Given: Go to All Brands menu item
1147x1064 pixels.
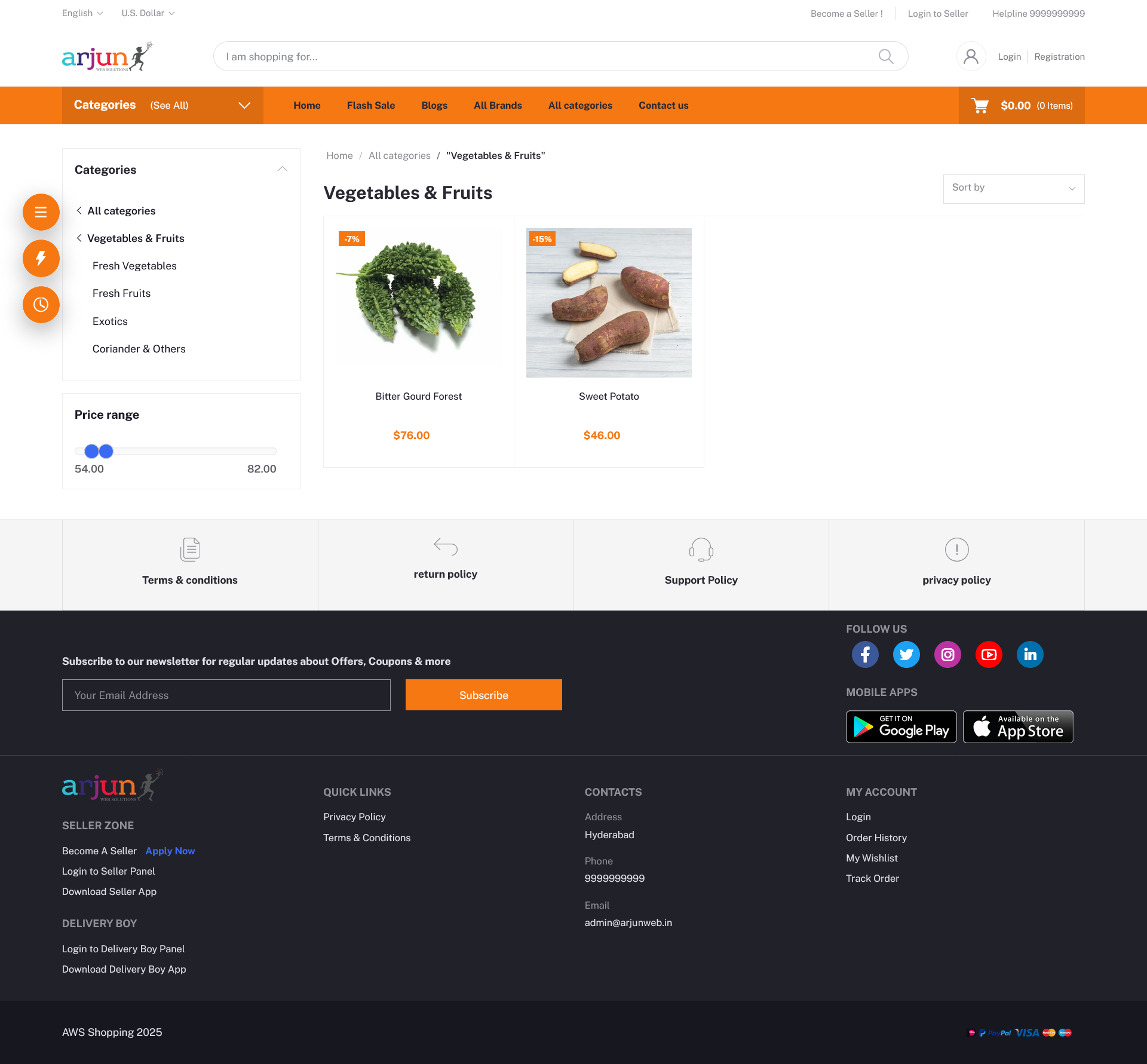Looking at the screenshot, I should pos(498,105).
